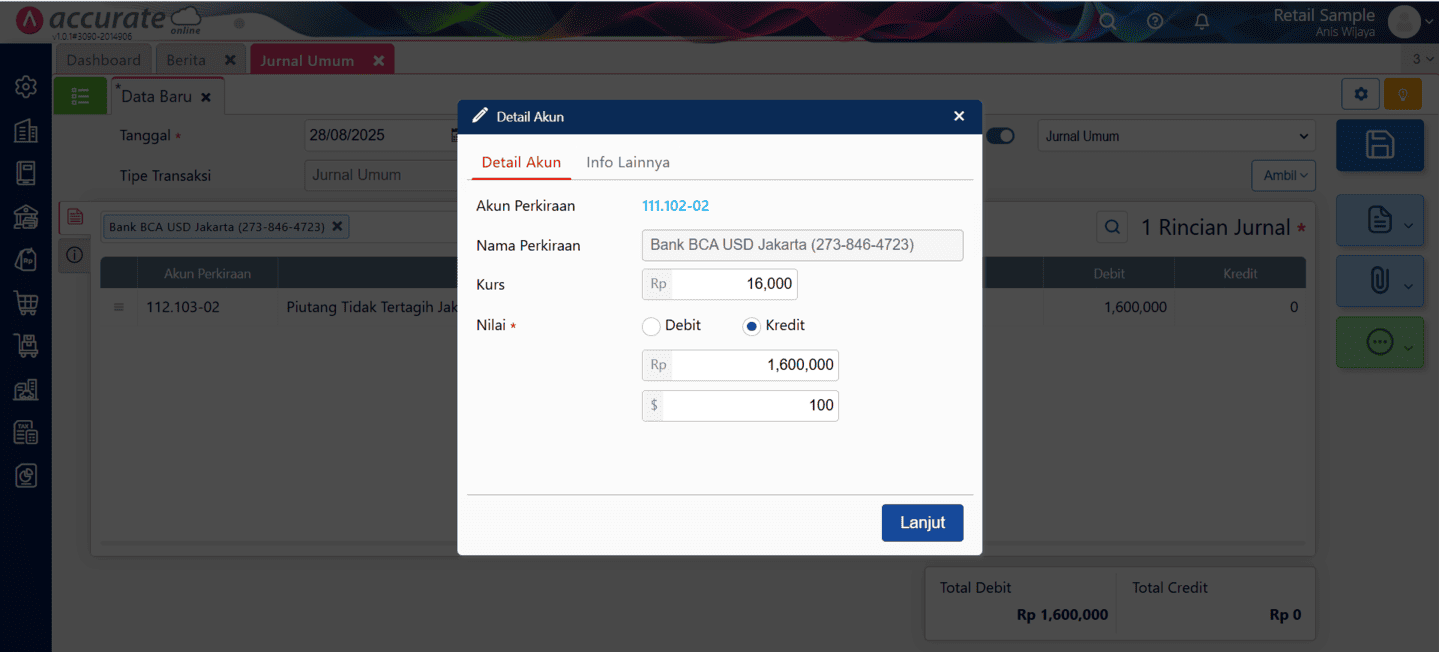Click the green list view icon
Image resolution: width=1439 pixels, height=652 pixels.
[x=80, y=96]
